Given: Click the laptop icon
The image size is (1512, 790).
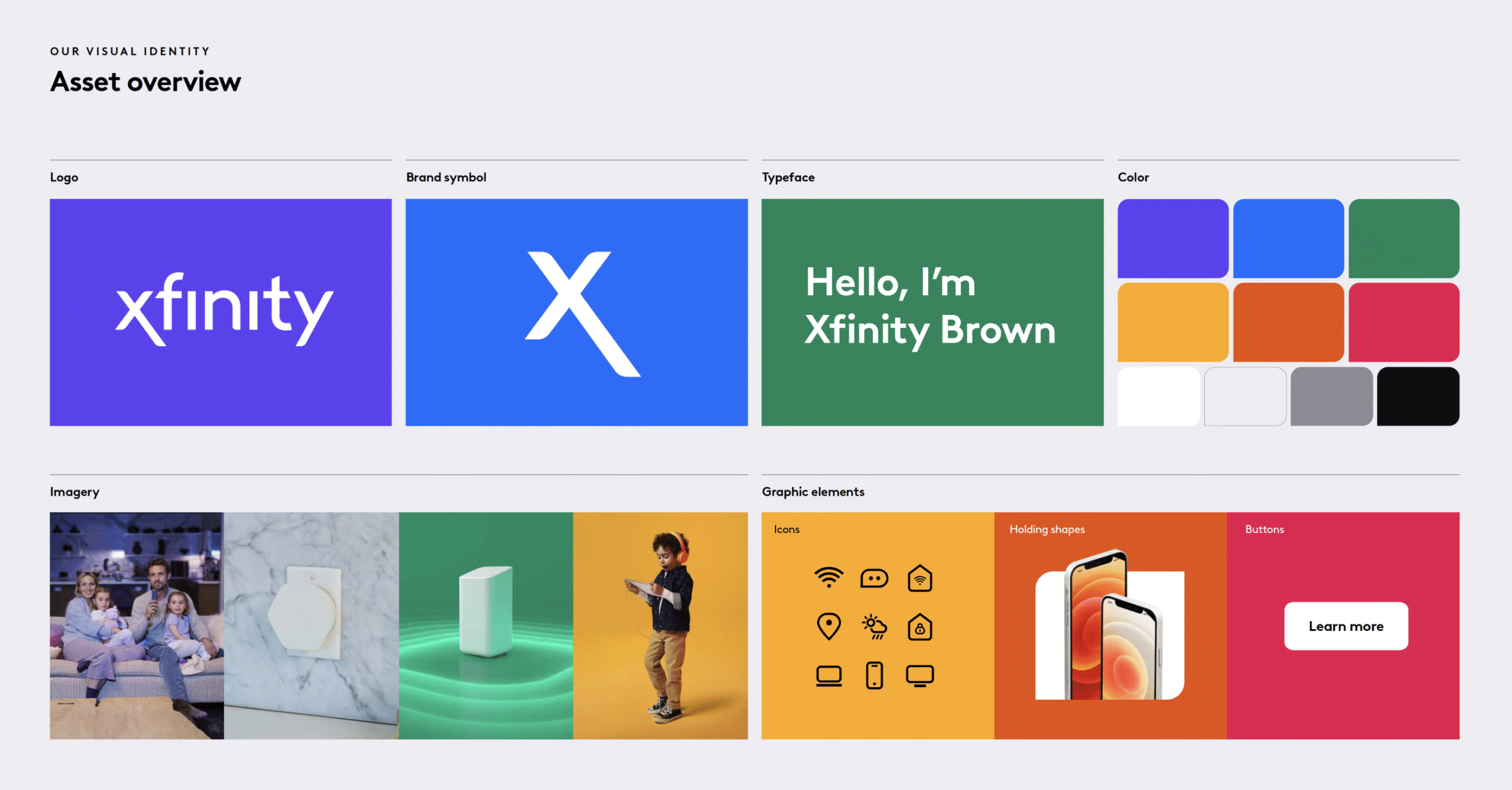Looking at the screenshot, I should click(x=829, y=675).
